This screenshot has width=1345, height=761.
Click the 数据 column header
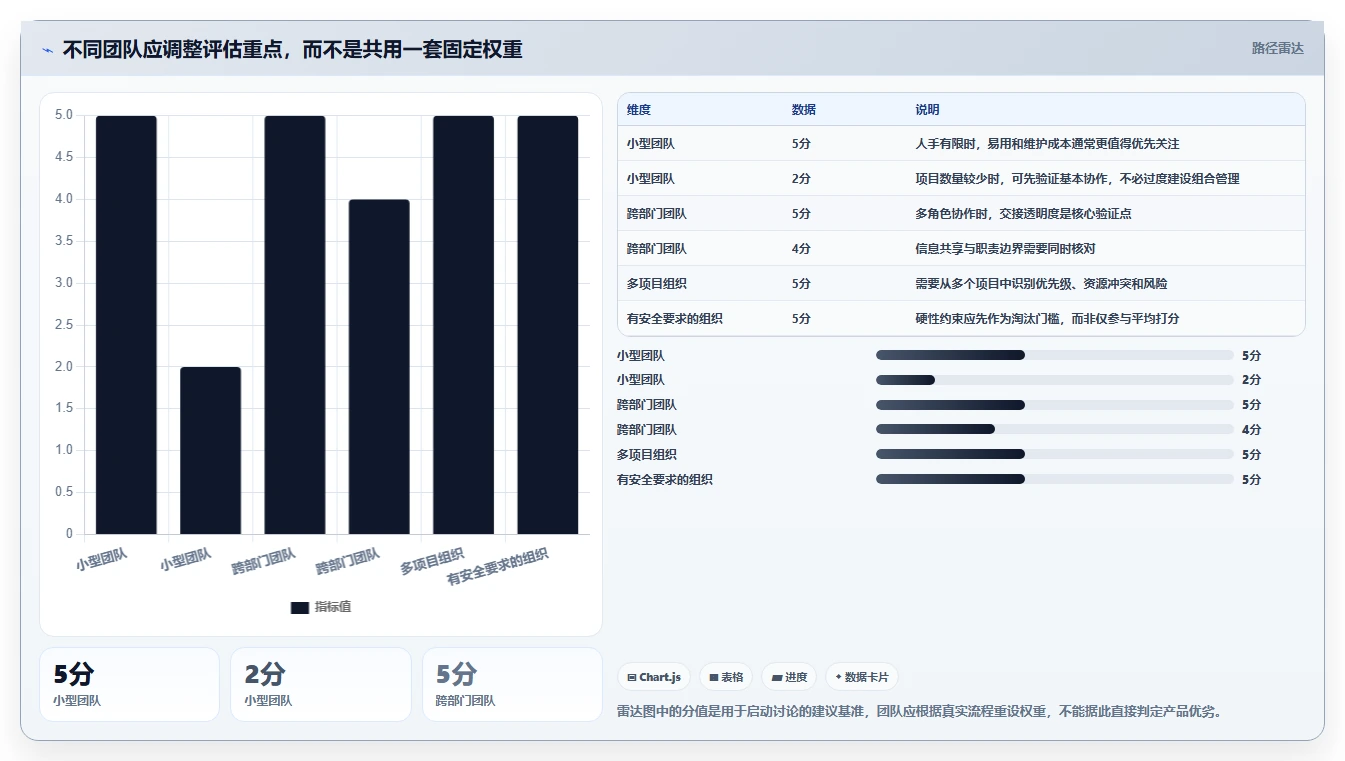coord(804,110)
